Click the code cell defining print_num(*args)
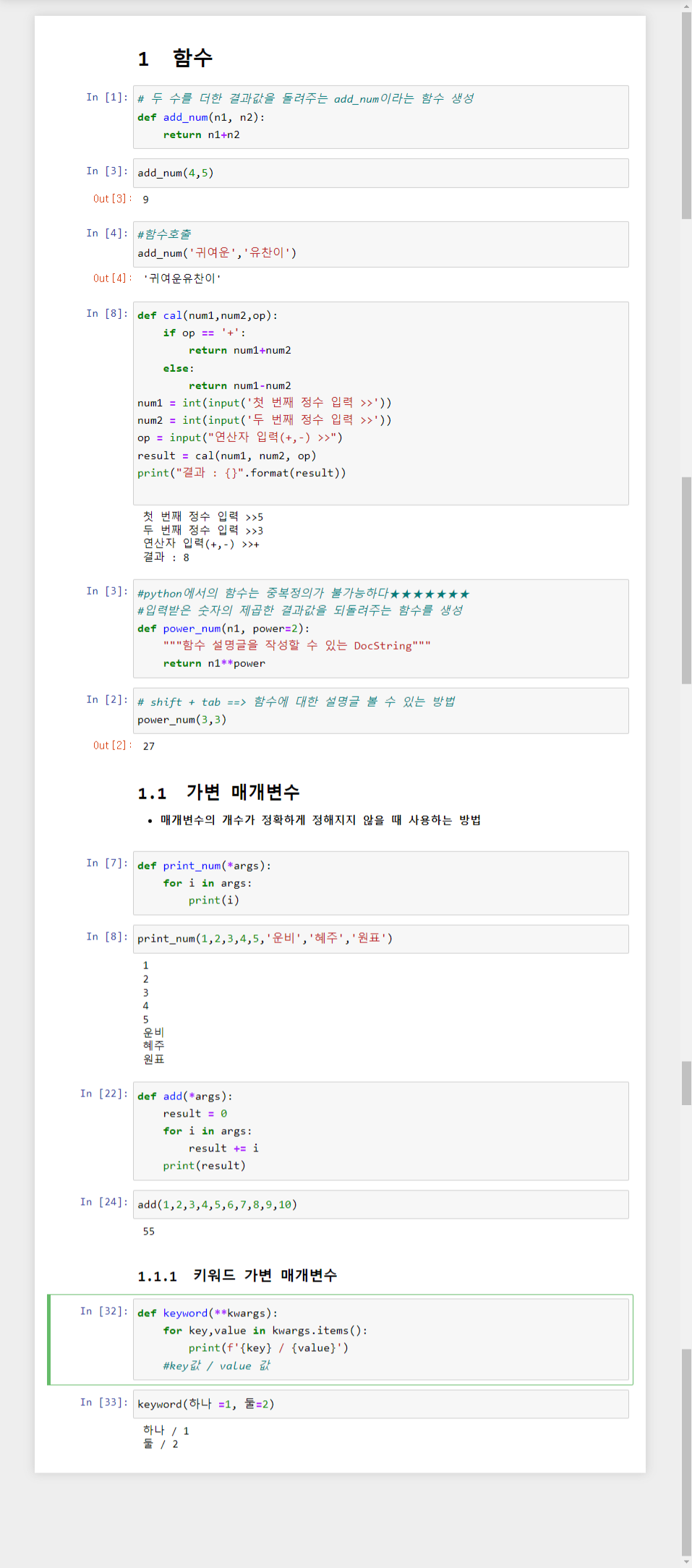692x1568 pixels. [x=380, y=883]
